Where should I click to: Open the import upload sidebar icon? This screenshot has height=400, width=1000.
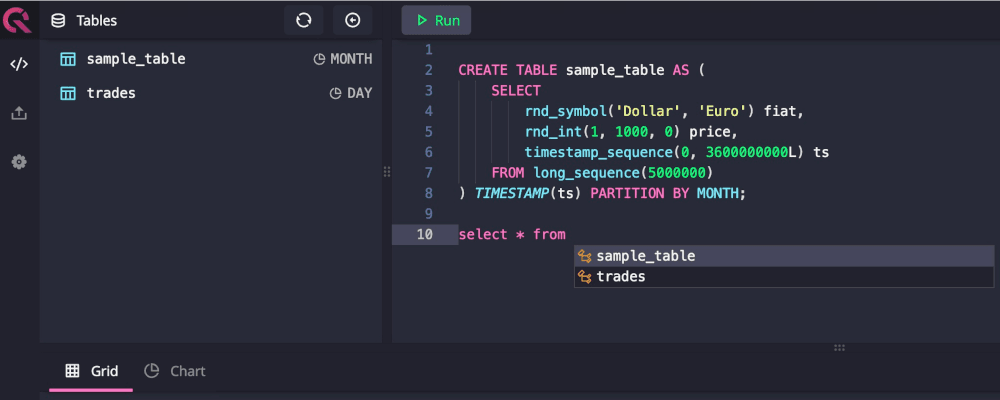pyautogui.click(x=19, y=113)
